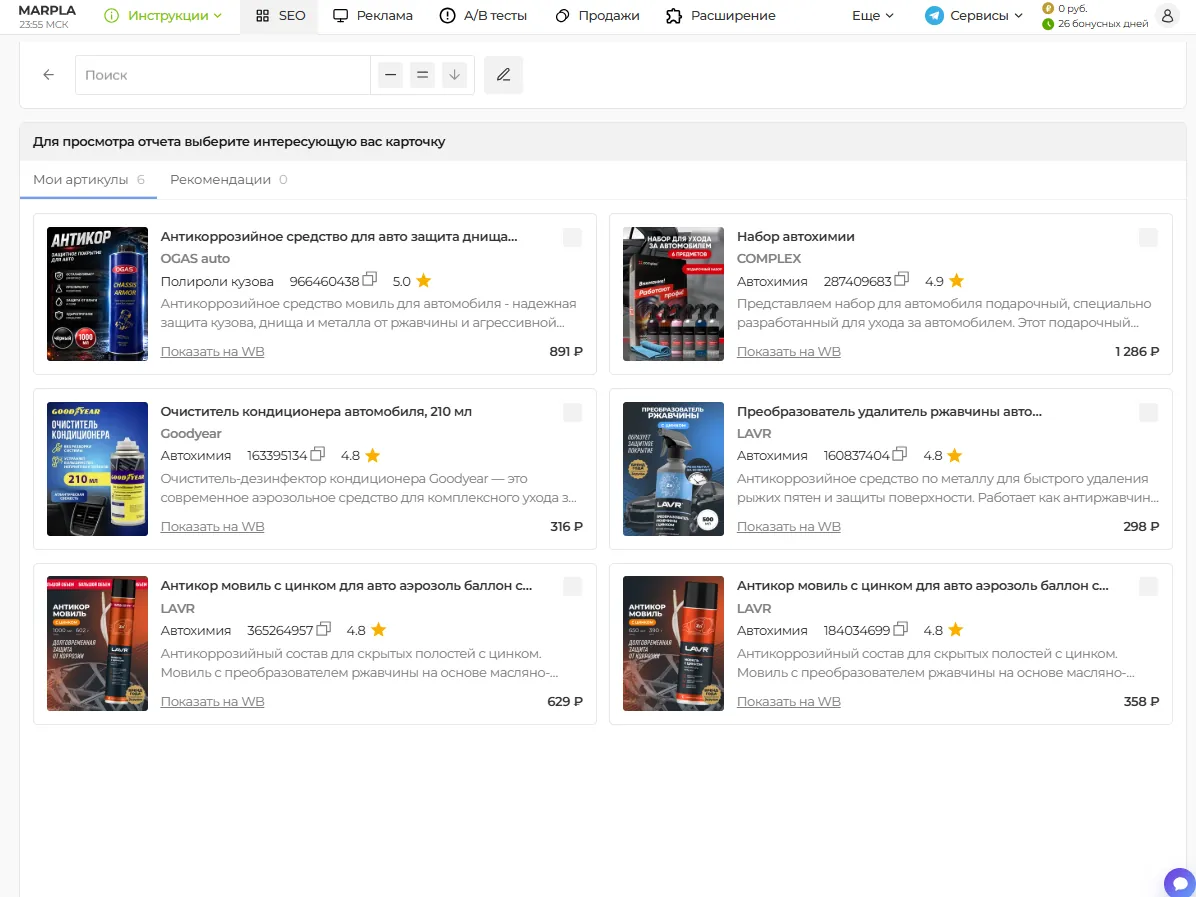Expand the Еще menu dropdown
The height and width of the screenshot is (897, 1196).
coord(873,15)
